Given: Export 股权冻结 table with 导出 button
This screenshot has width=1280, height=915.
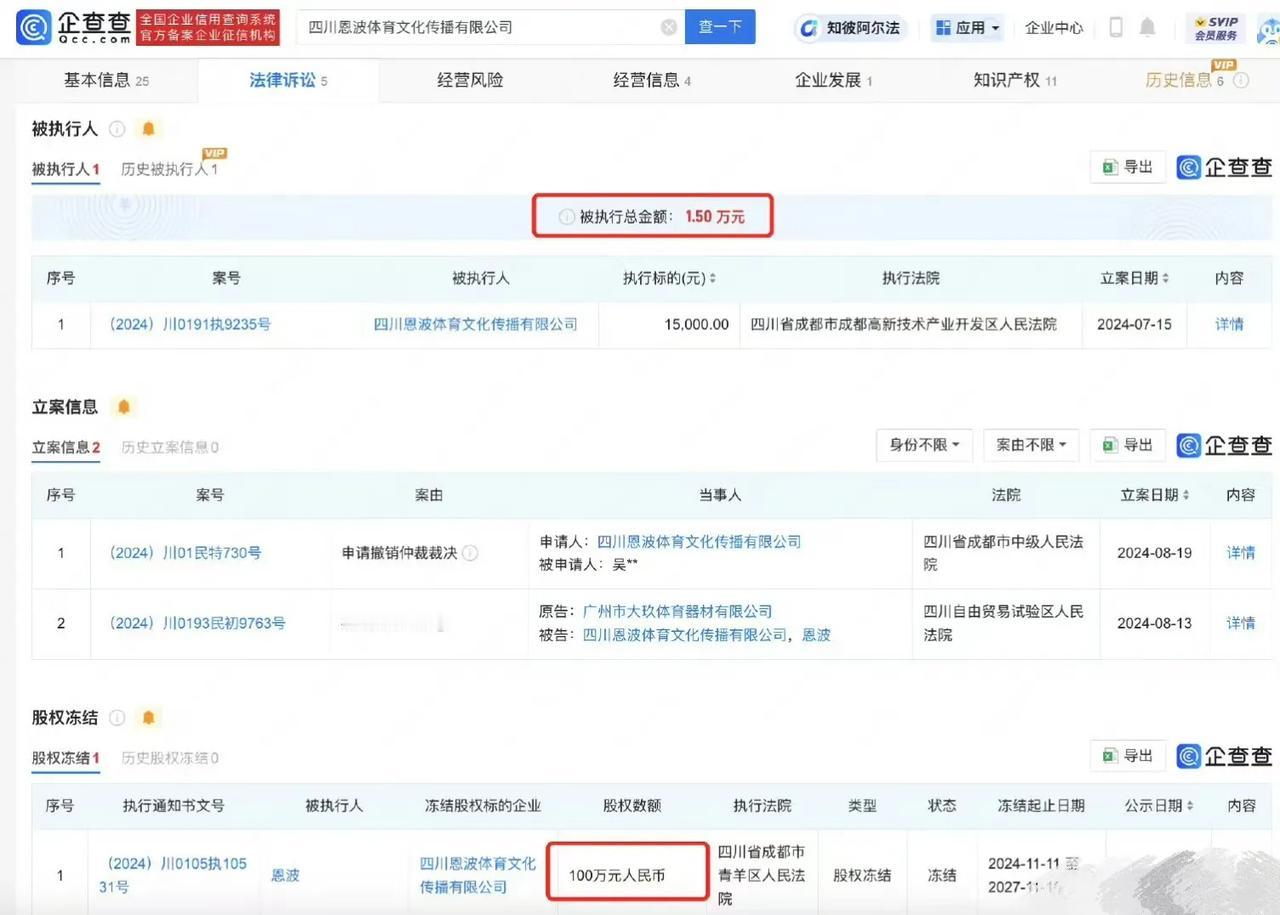Looking at the screenshot, I should pyautogui.click(x=1127, y=756).
